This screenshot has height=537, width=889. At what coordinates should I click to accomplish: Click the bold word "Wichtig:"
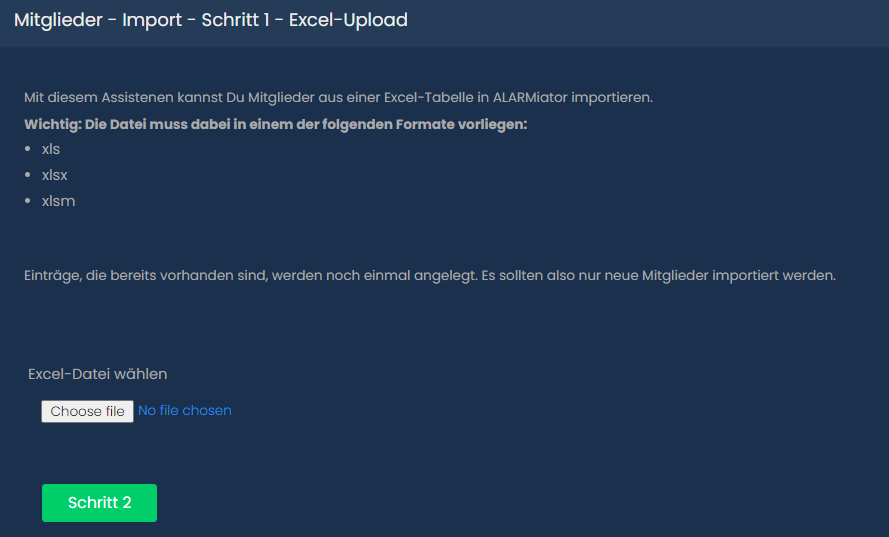point(53,124)
